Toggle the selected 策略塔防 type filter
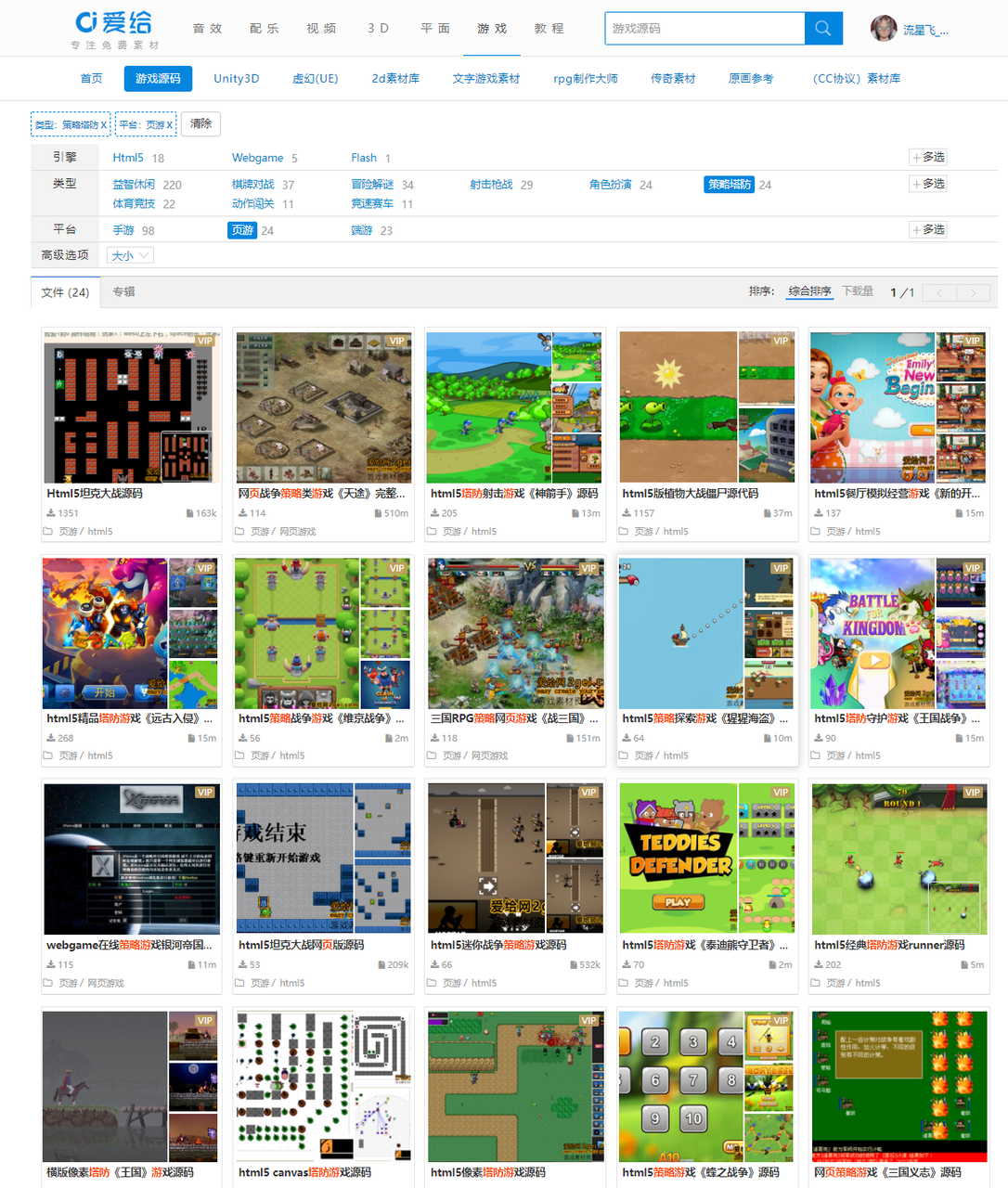The height and width of the screenshot is (1188, 1008). 729,185
